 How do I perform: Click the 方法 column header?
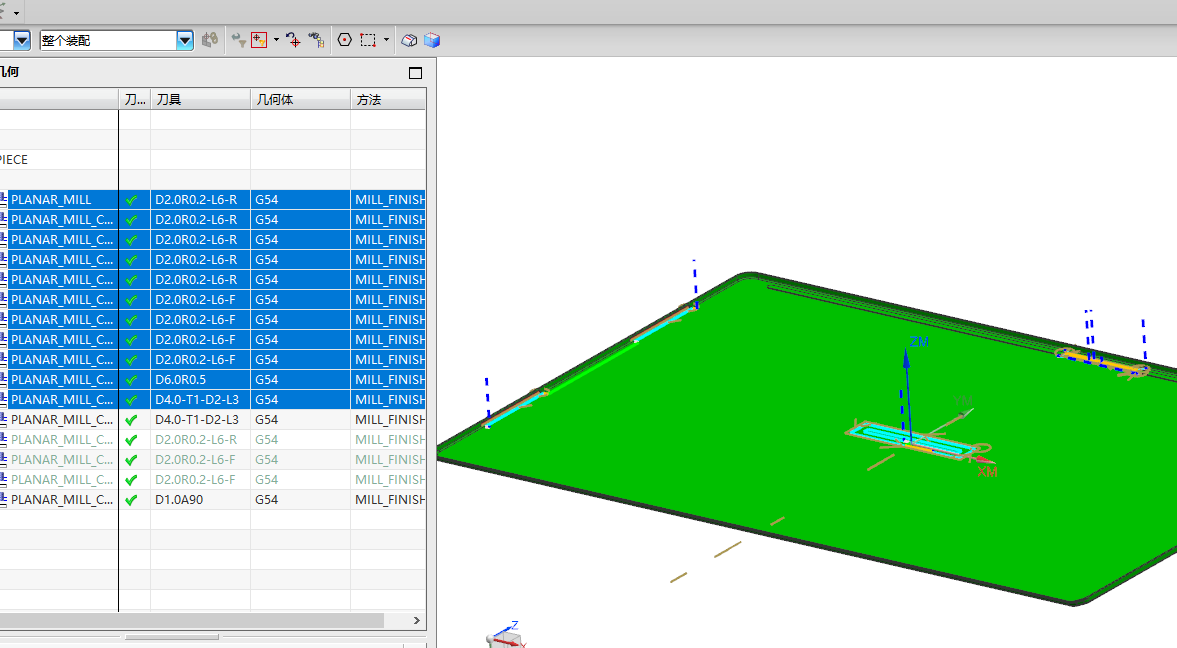(x=388, y=99)
